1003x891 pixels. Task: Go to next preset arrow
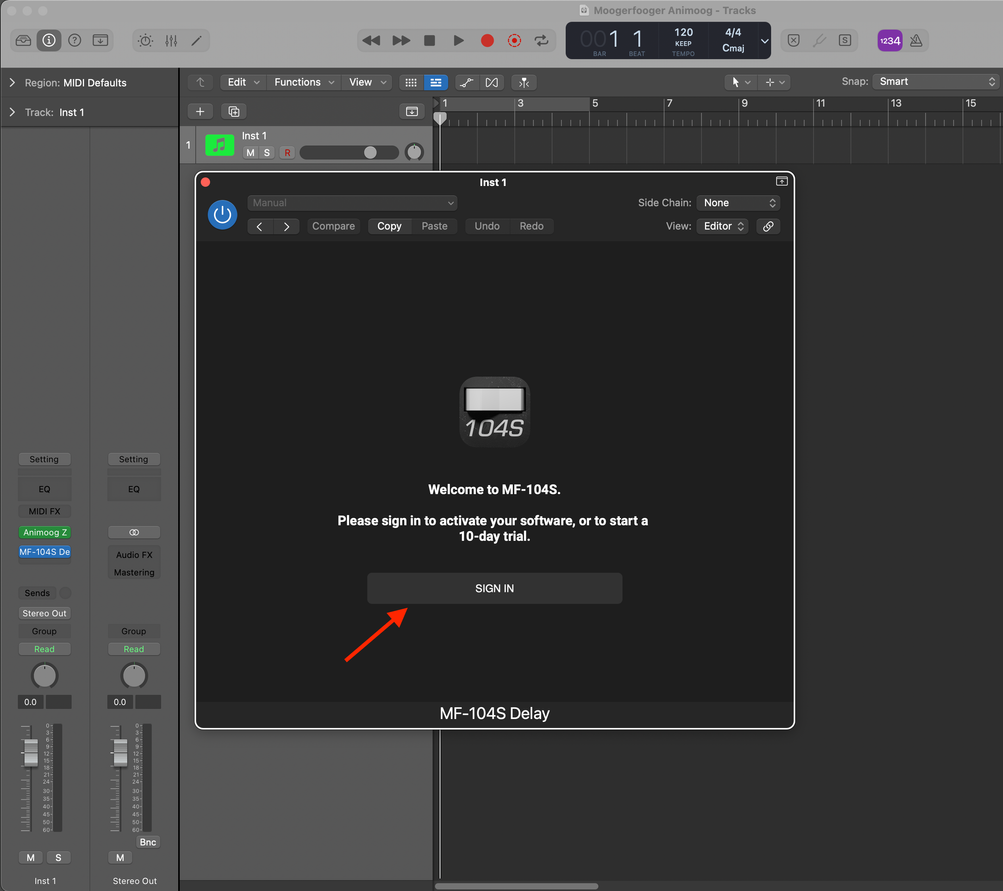287,226
